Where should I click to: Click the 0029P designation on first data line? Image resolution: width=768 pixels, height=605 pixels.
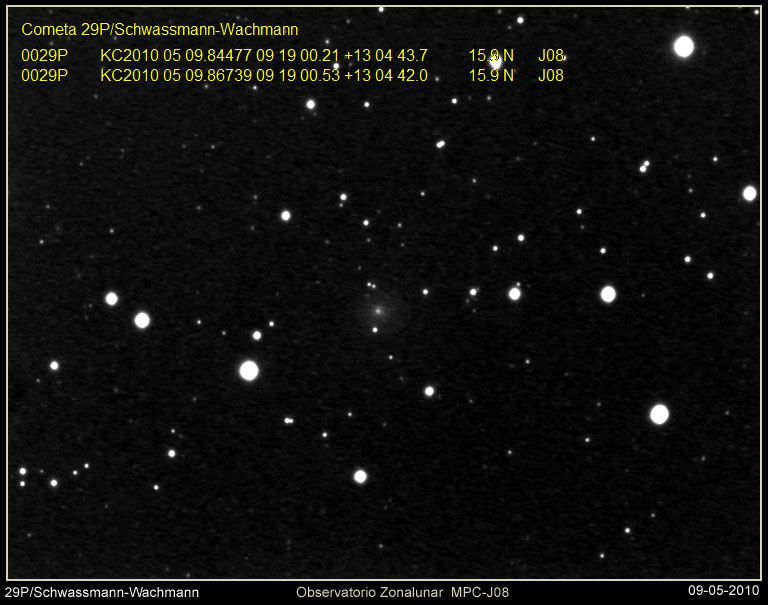(x=44, y=55)
